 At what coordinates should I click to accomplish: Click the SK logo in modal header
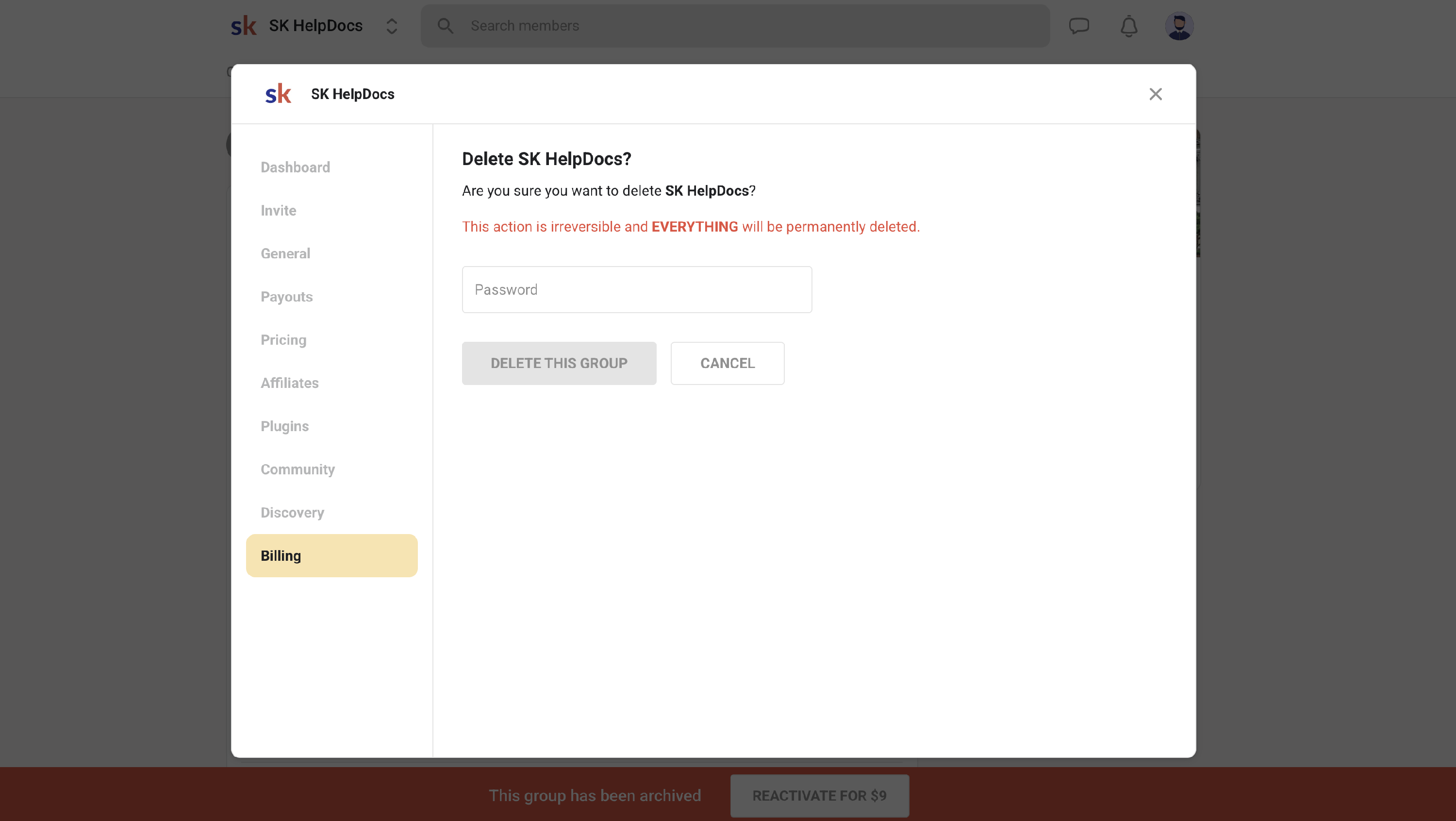tap(278, 94)
